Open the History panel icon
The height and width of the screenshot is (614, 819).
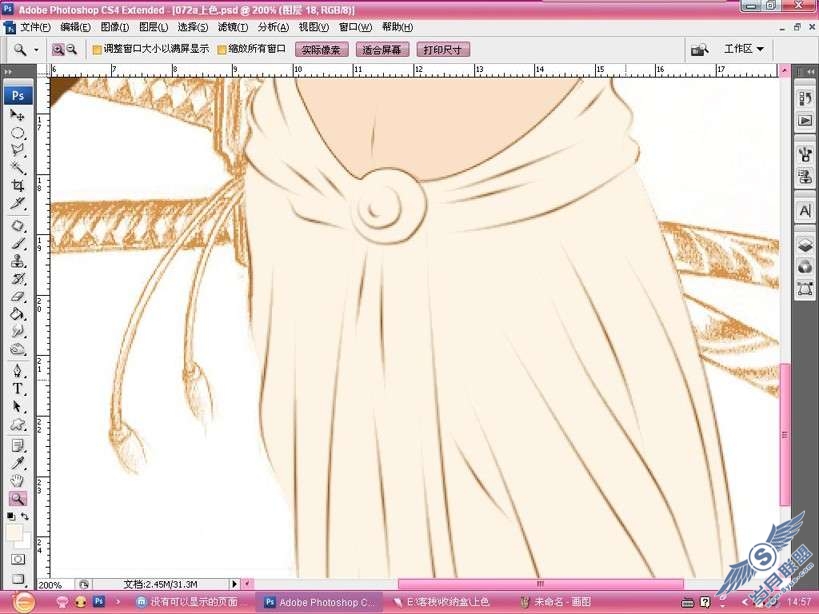[805, 99]
